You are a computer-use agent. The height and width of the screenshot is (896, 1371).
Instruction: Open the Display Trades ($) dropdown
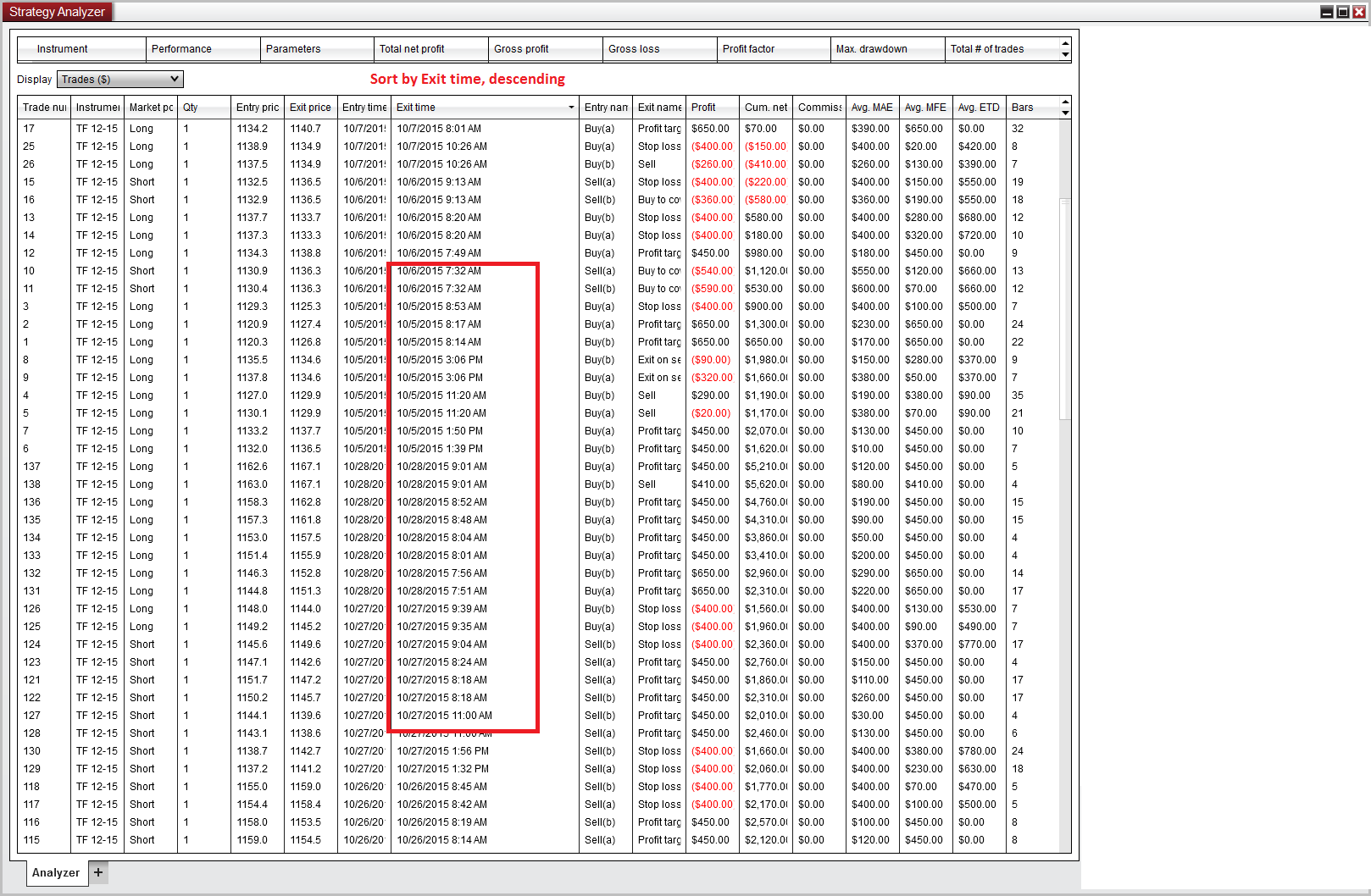click(120, 80)
